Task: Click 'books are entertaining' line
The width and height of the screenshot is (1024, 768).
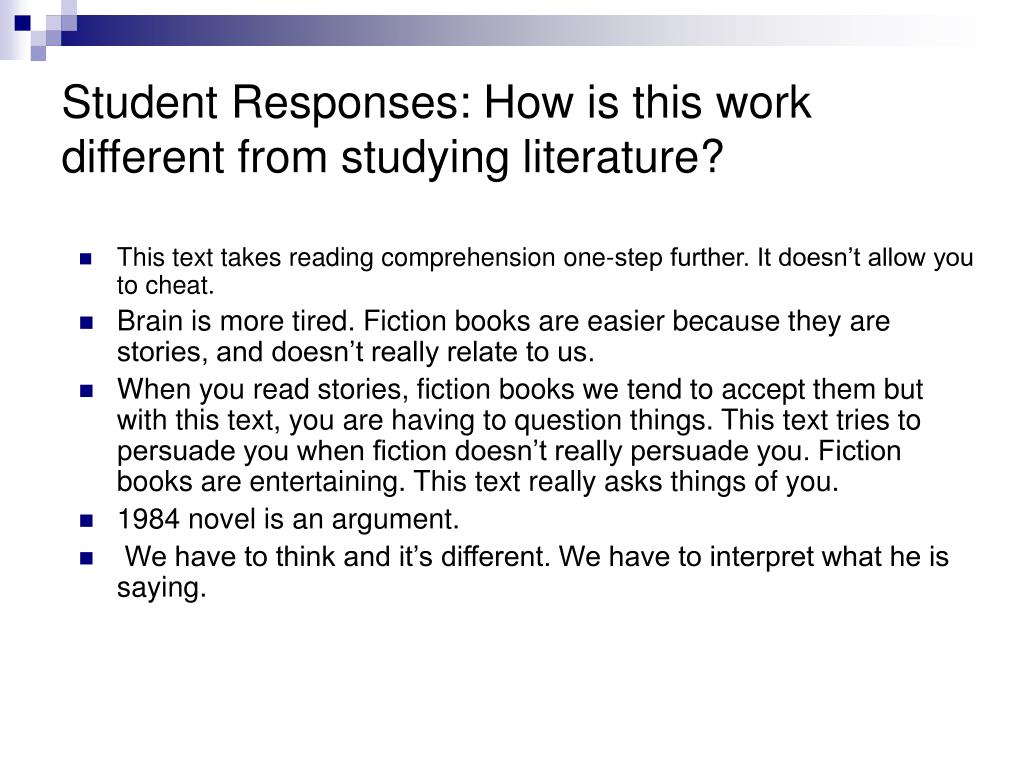Action: [x=478, y=482]
